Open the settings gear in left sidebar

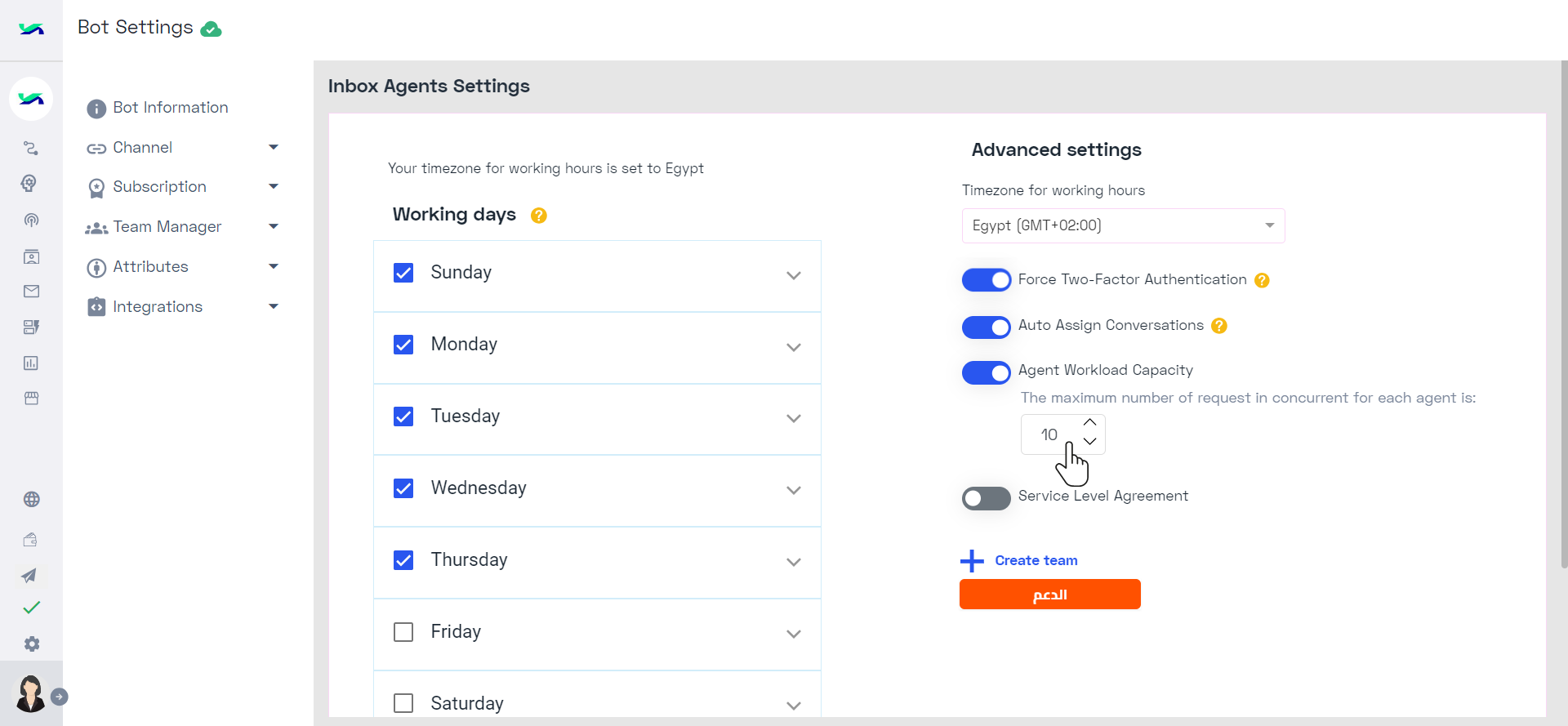(x=32, y=644)
